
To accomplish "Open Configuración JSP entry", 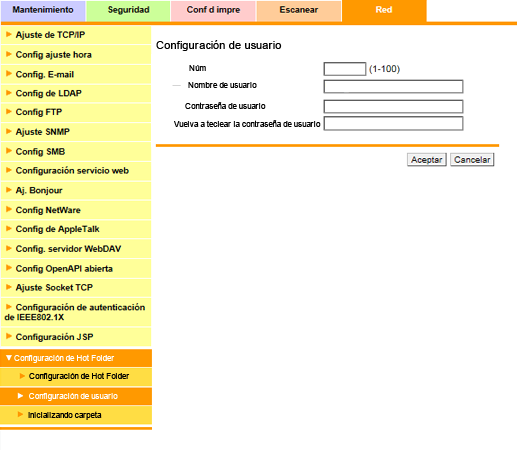I will [x=76, y=337].
